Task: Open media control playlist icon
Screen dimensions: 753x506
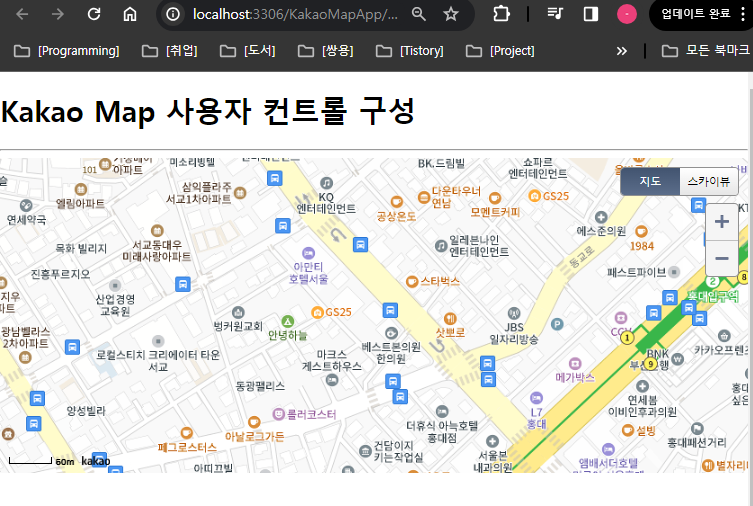Action: coord(555,13)
